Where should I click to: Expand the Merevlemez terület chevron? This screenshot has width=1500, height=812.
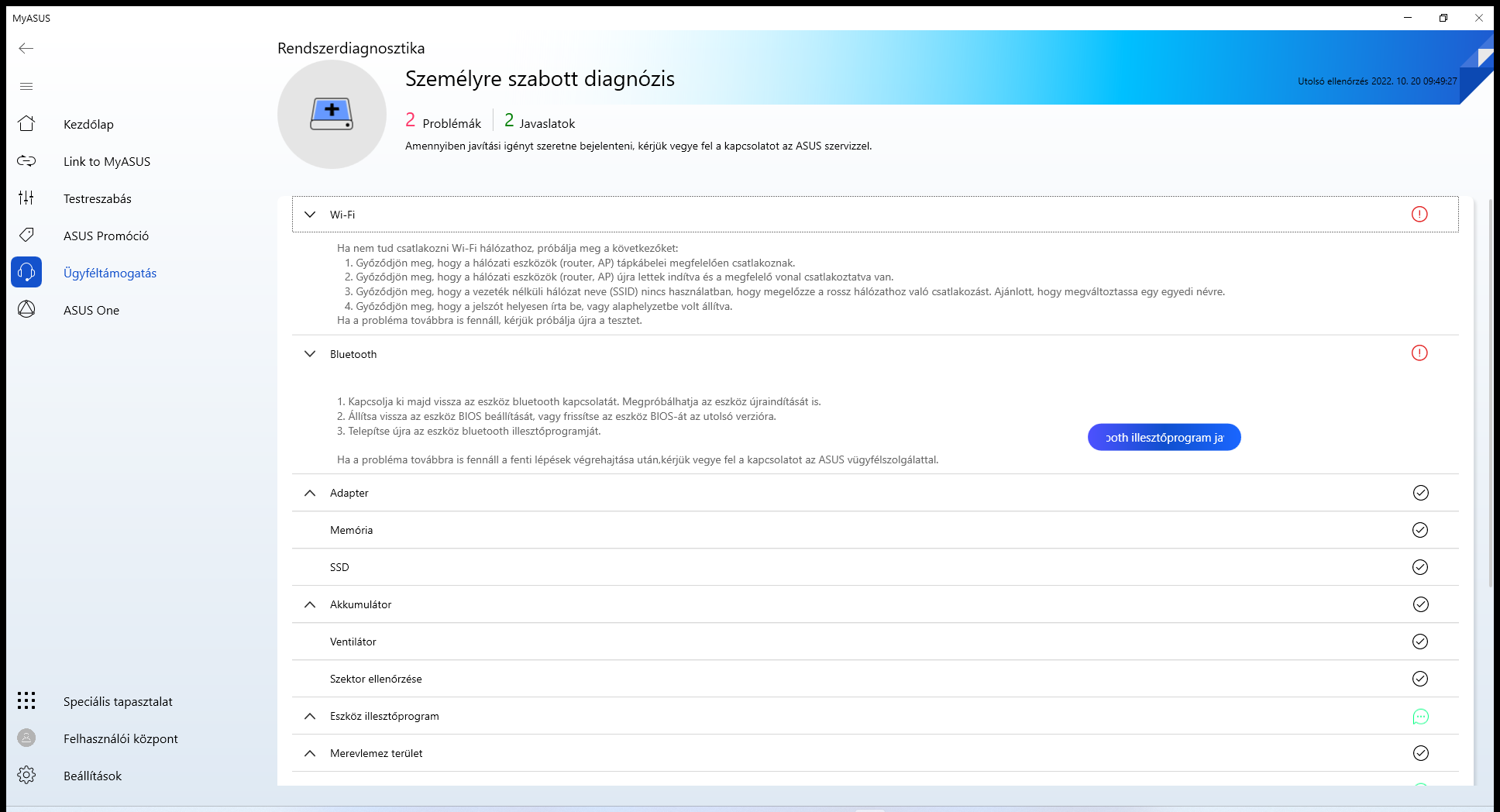point(310,753)
